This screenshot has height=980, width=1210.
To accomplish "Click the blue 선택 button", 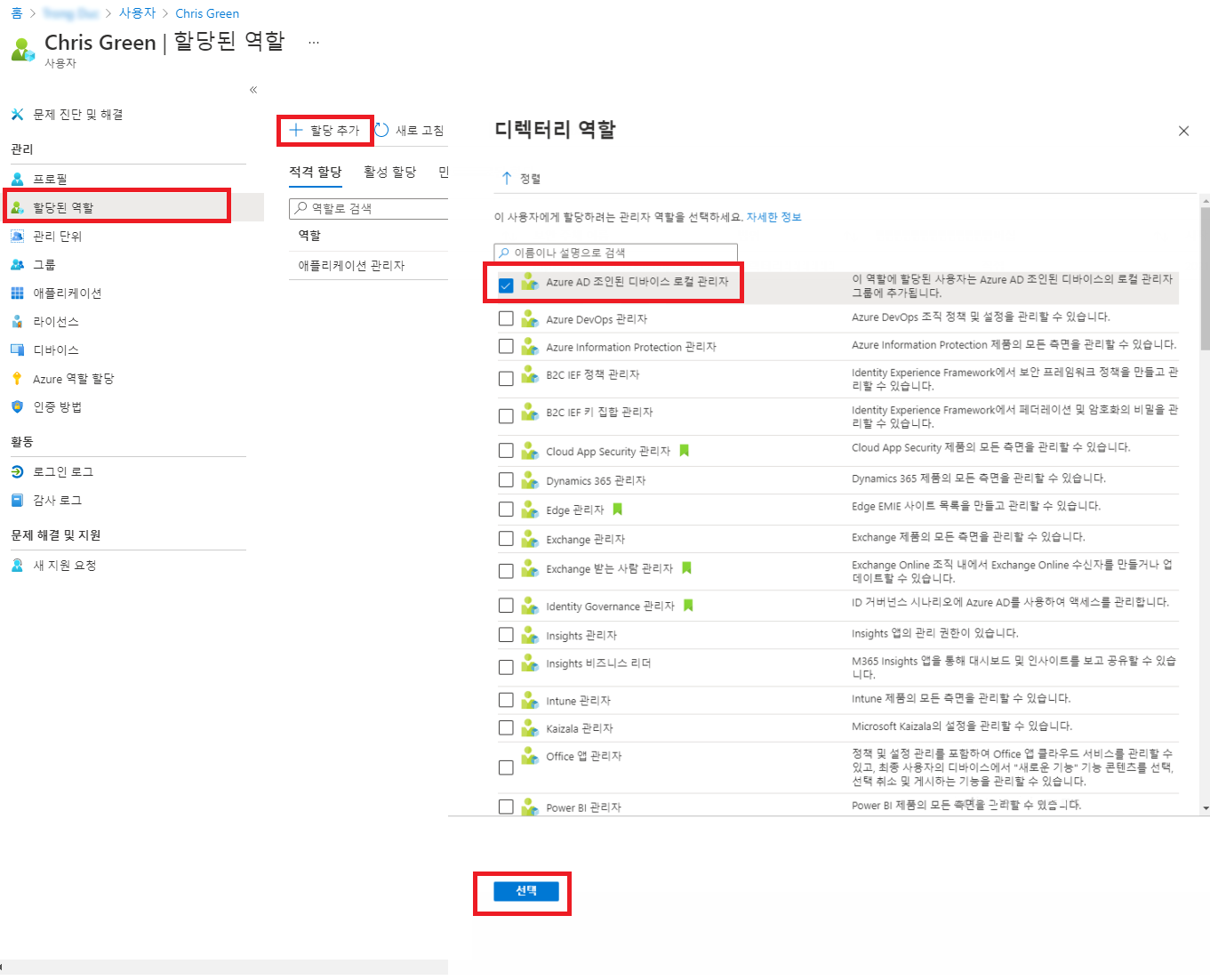I will (x=526, y=891).
